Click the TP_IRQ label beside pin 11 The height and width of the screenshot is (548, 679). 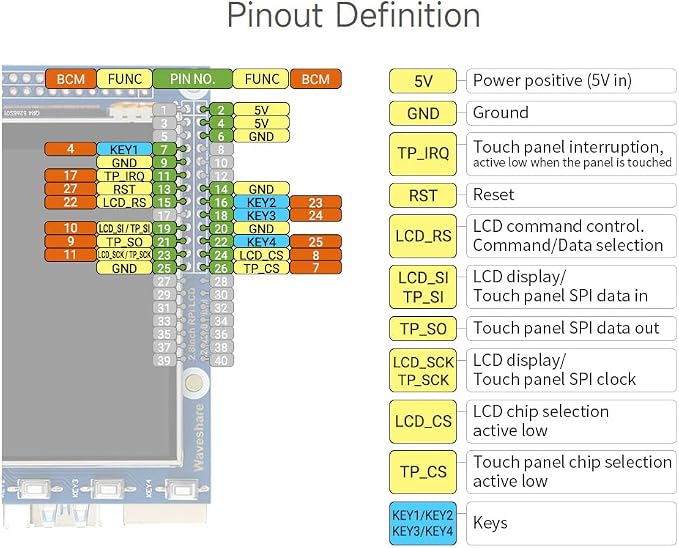[124, 176]
